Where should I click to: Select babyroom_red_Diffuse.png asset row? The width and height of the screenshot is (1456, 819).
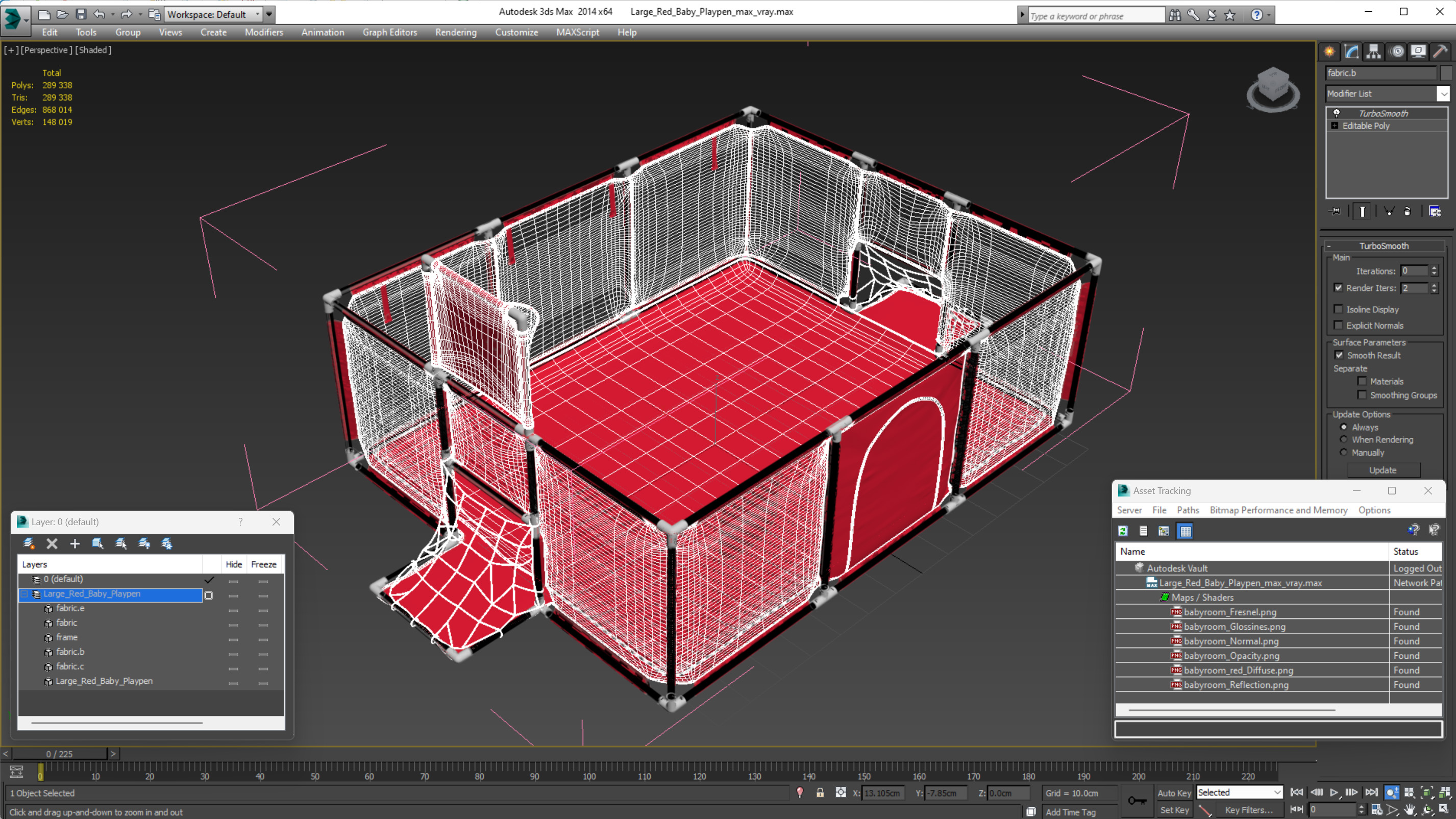(x=1278, y=670)
